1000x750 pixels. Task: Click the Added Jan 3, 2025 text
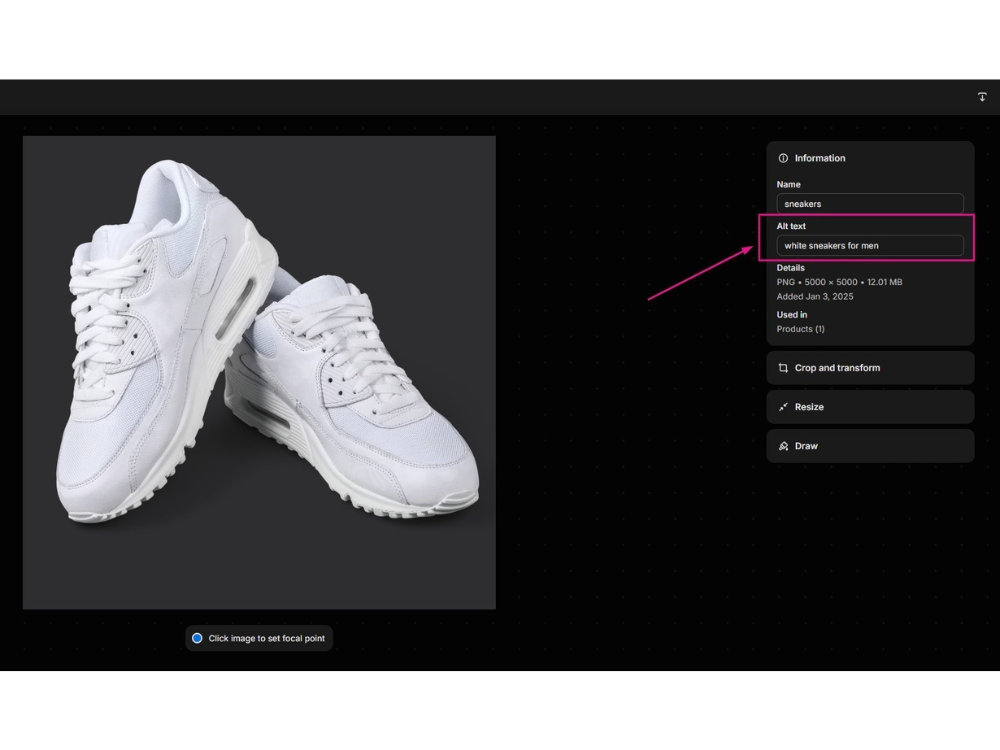coord(814,297)
